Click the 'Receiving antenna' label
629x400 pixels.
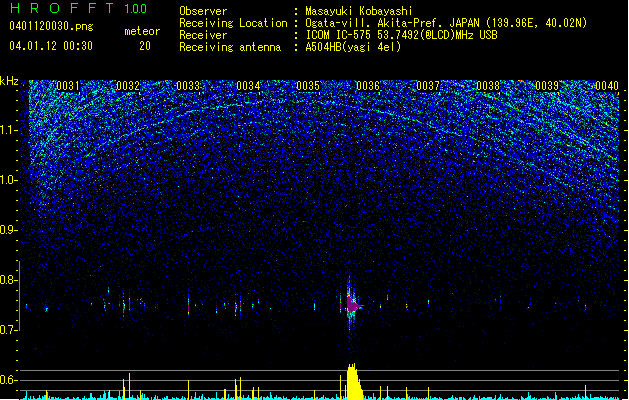230,47
